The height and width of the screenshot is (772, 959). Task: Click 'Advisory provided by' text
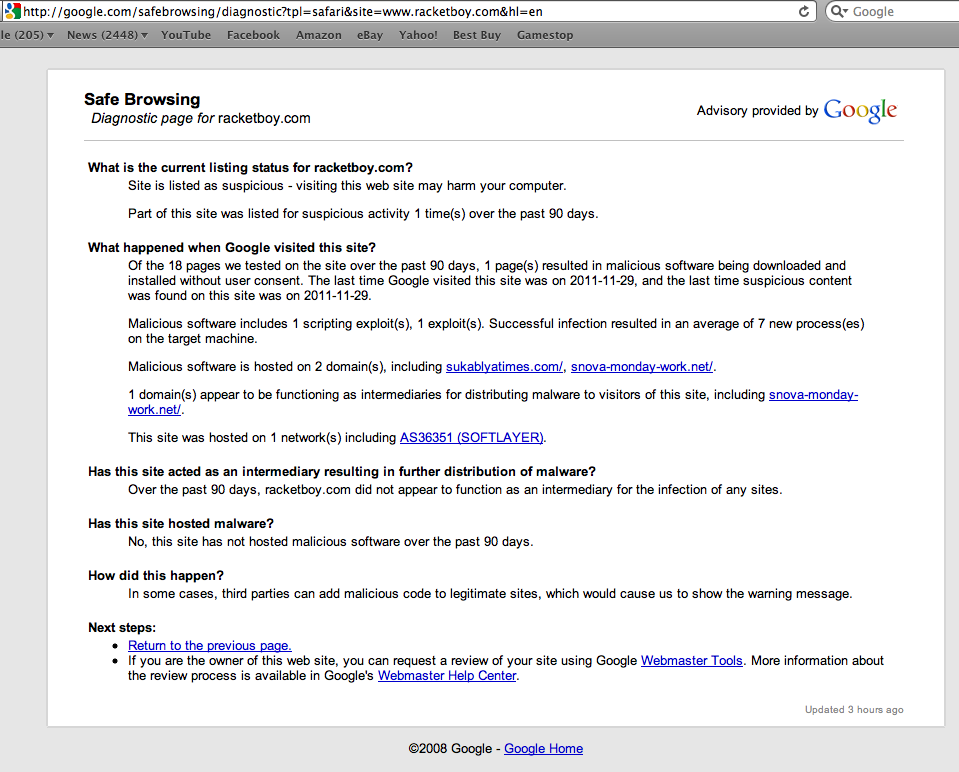coord(757,111)
